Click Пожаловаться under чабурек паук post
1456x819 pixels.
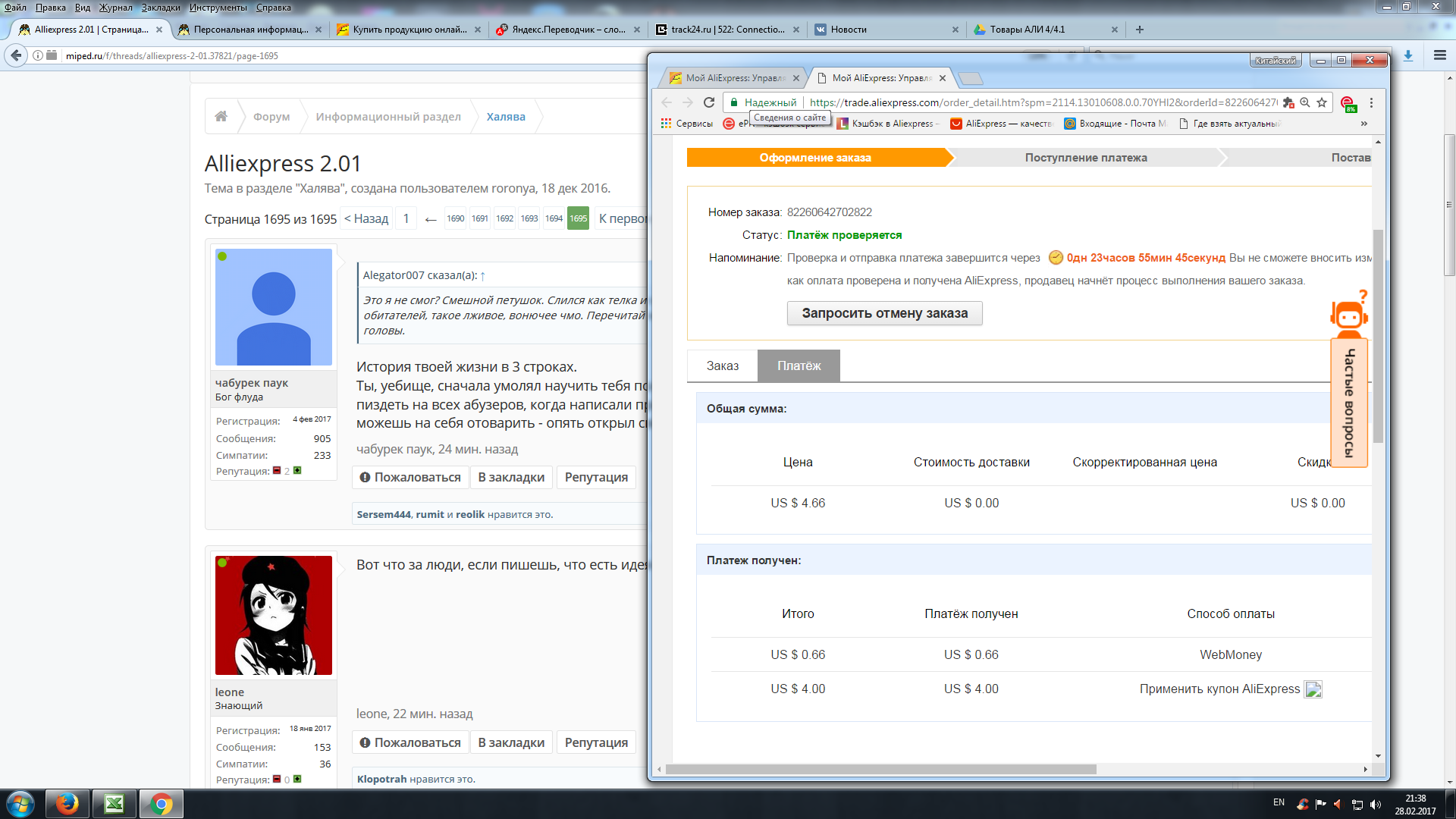point(410,477)
